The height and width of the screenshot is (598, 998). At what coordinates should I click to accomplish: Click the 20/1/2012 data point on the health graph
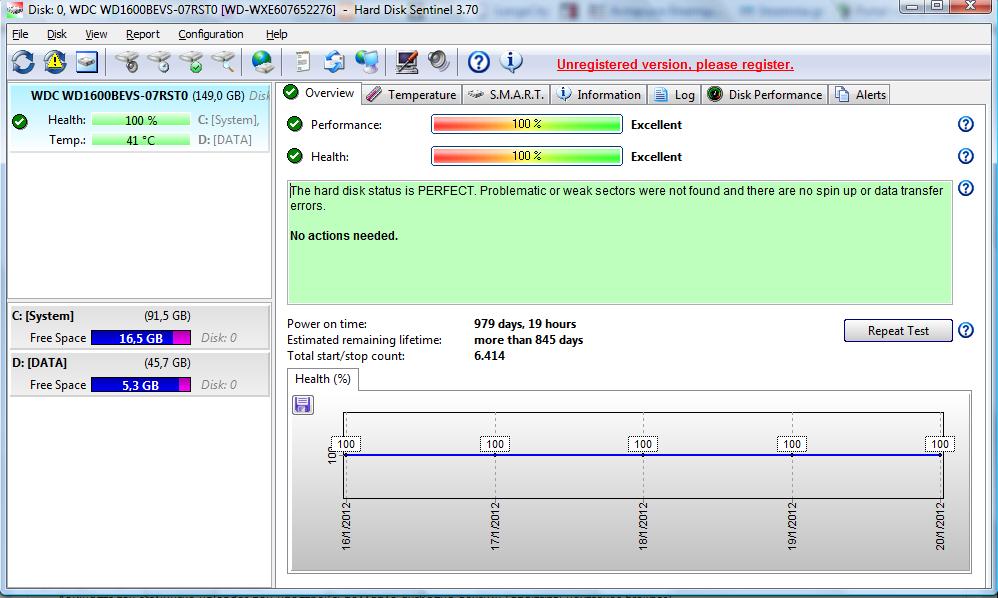[940, 455]
